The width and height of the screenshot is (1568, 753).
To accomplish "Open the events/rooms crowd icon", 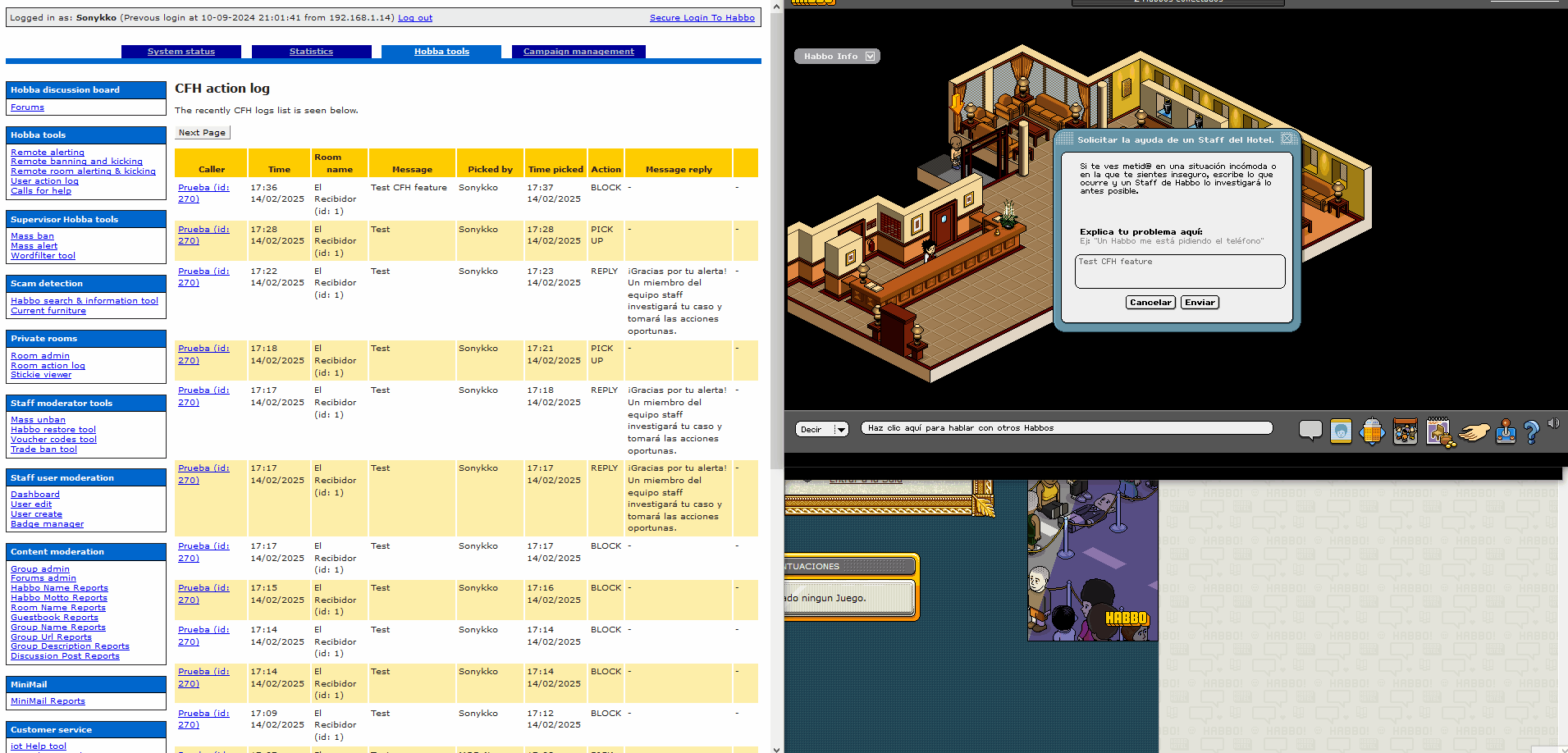I will tap(1405, 431).
